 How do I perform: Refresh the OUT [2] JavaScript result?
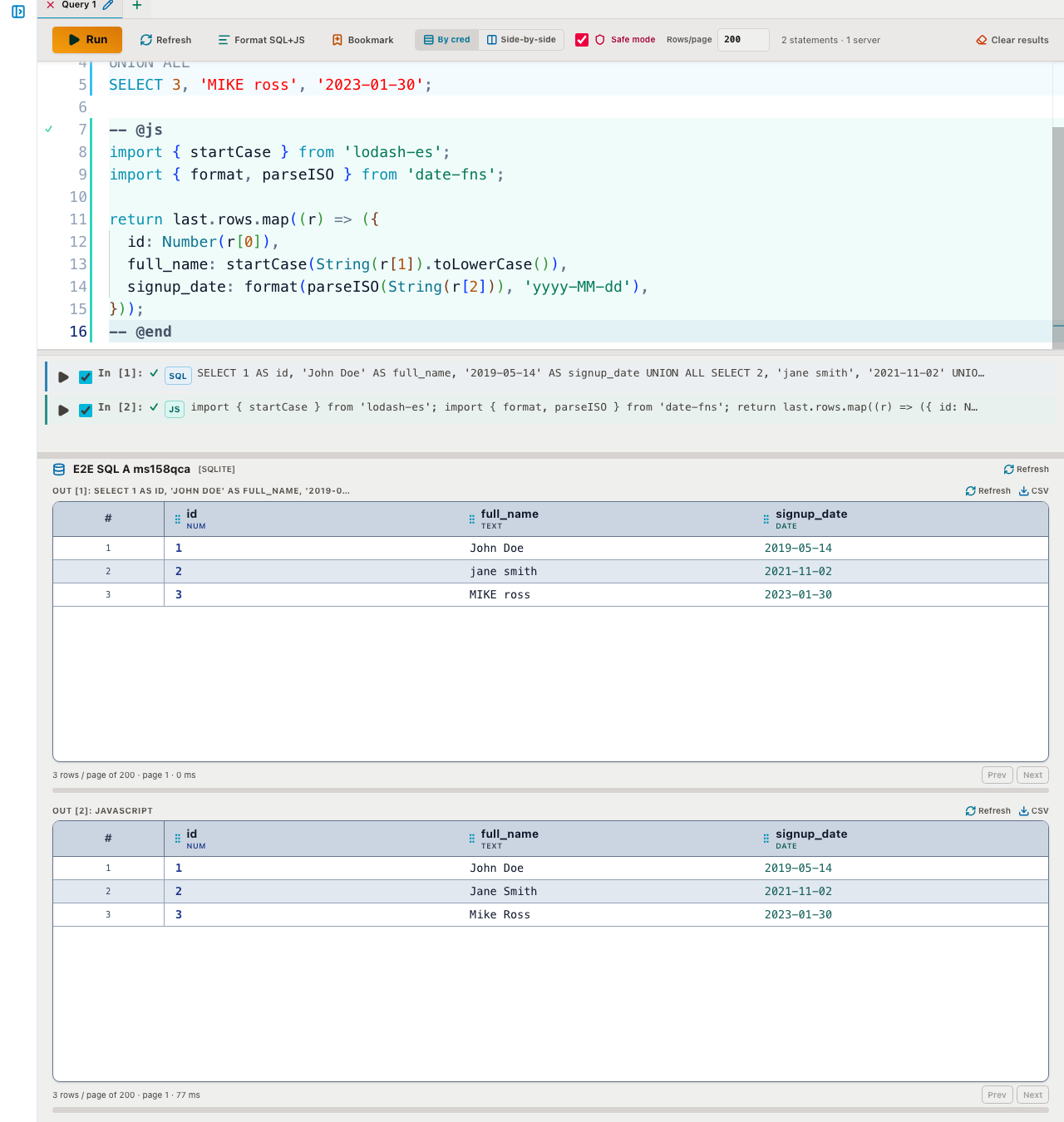(988, 811)
